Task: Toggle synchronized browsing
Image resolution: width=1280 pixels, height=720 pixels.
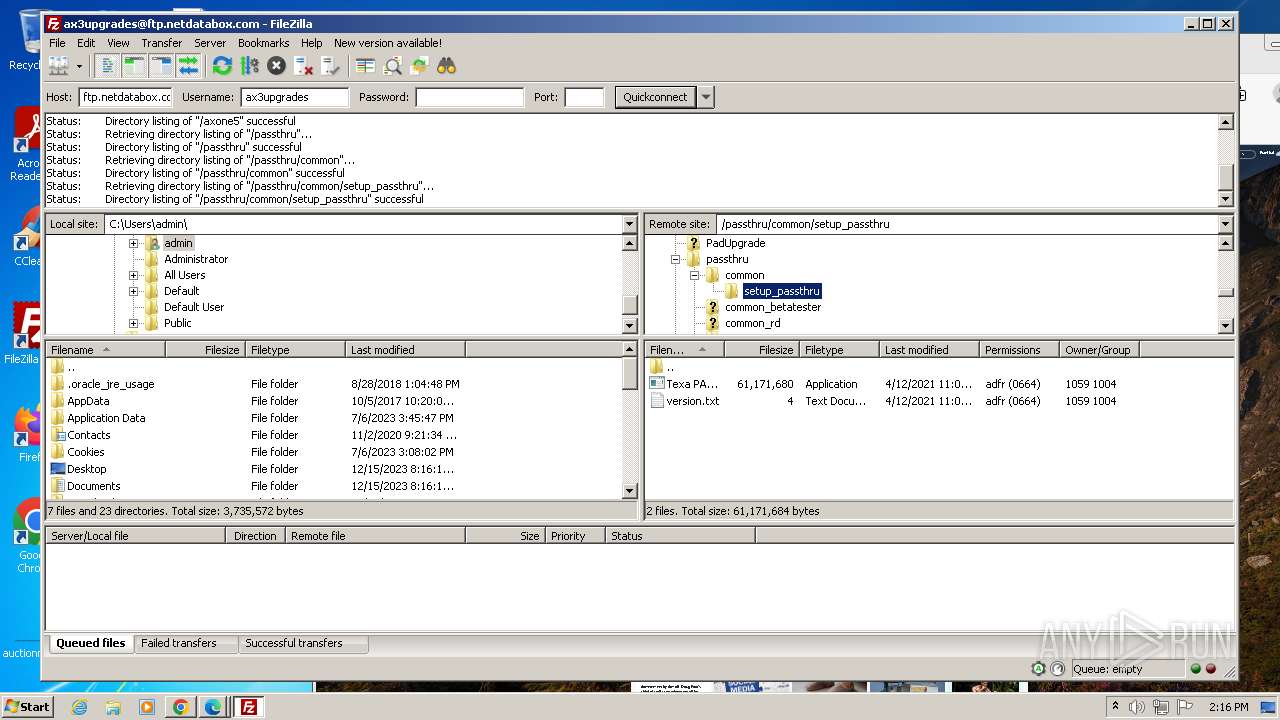Action: 419,66
